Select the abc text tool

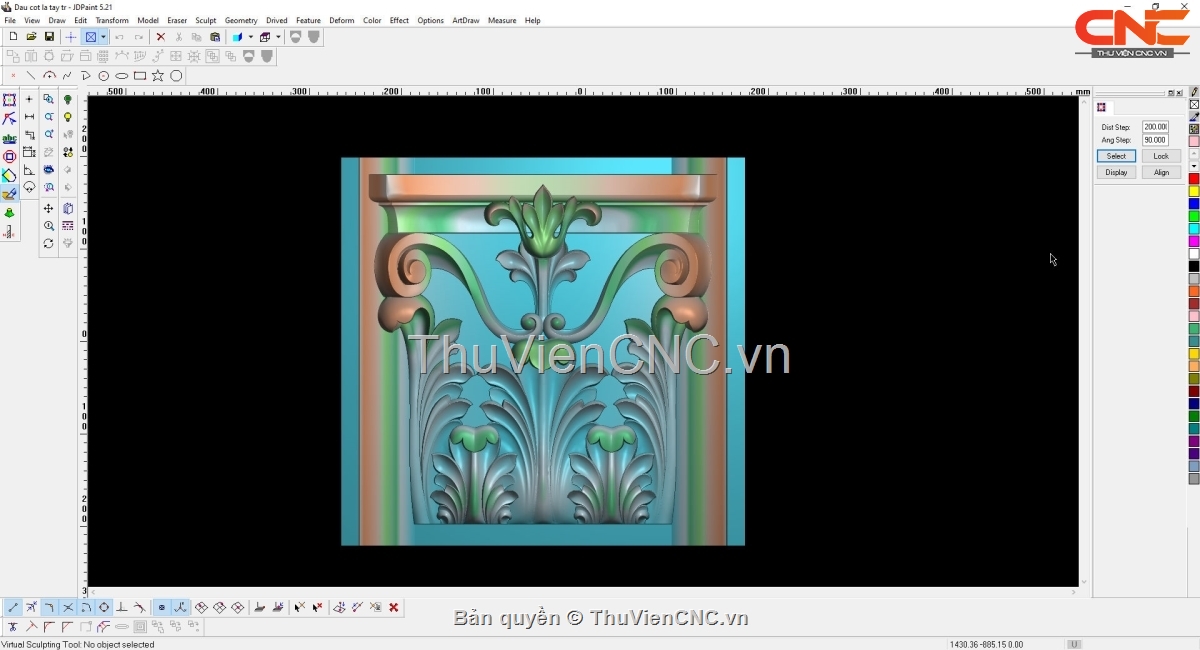click(x=9, y=138)
